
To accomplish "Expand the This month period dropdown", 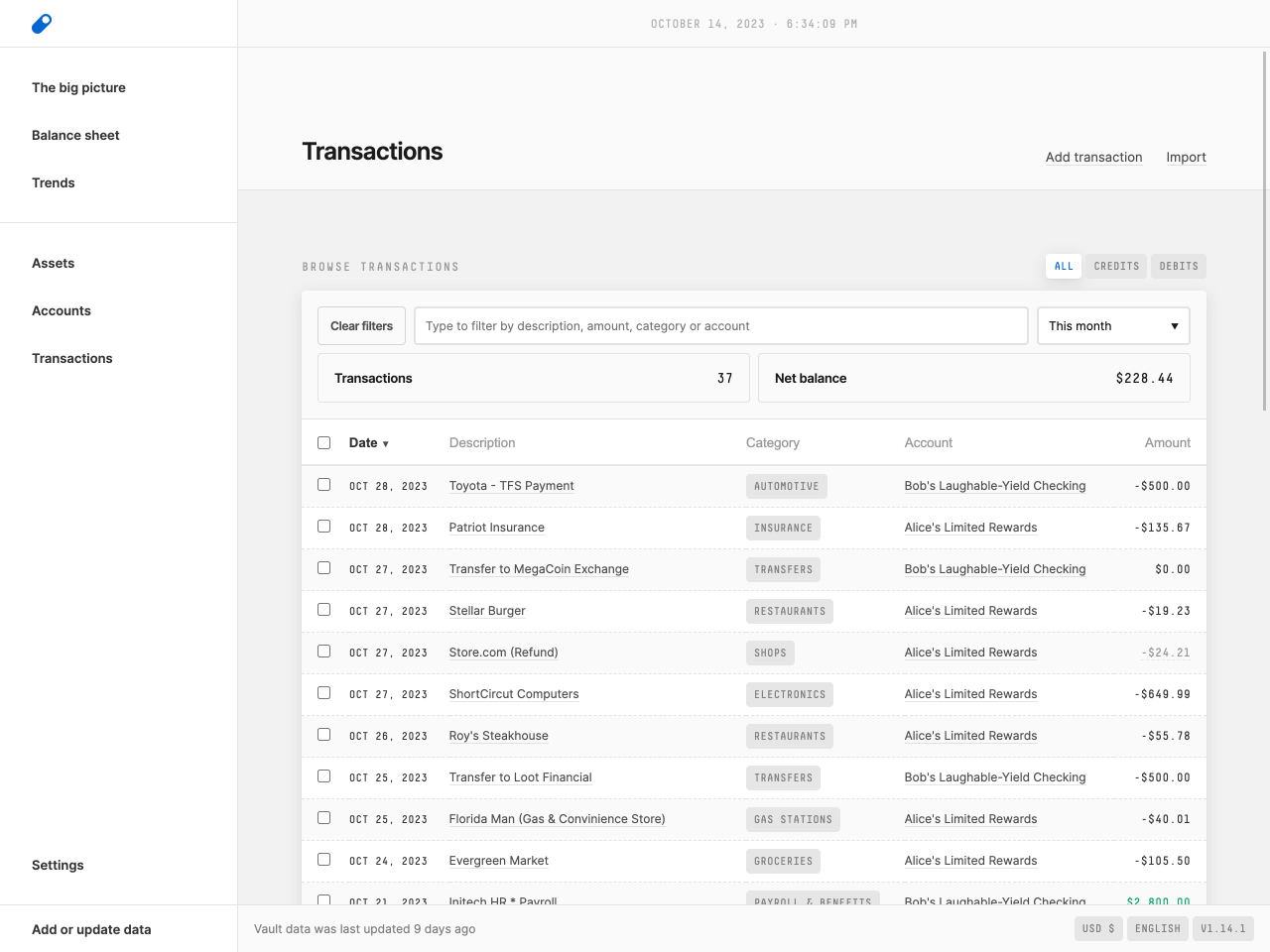I will click(x=1113, y=326).
